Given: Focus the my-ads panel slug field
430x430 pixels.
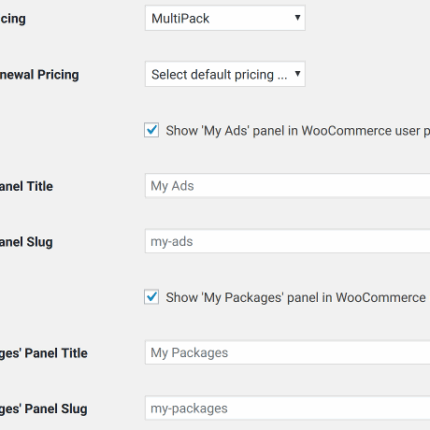Looking at the screenshot, I should [x=287, y=241].
